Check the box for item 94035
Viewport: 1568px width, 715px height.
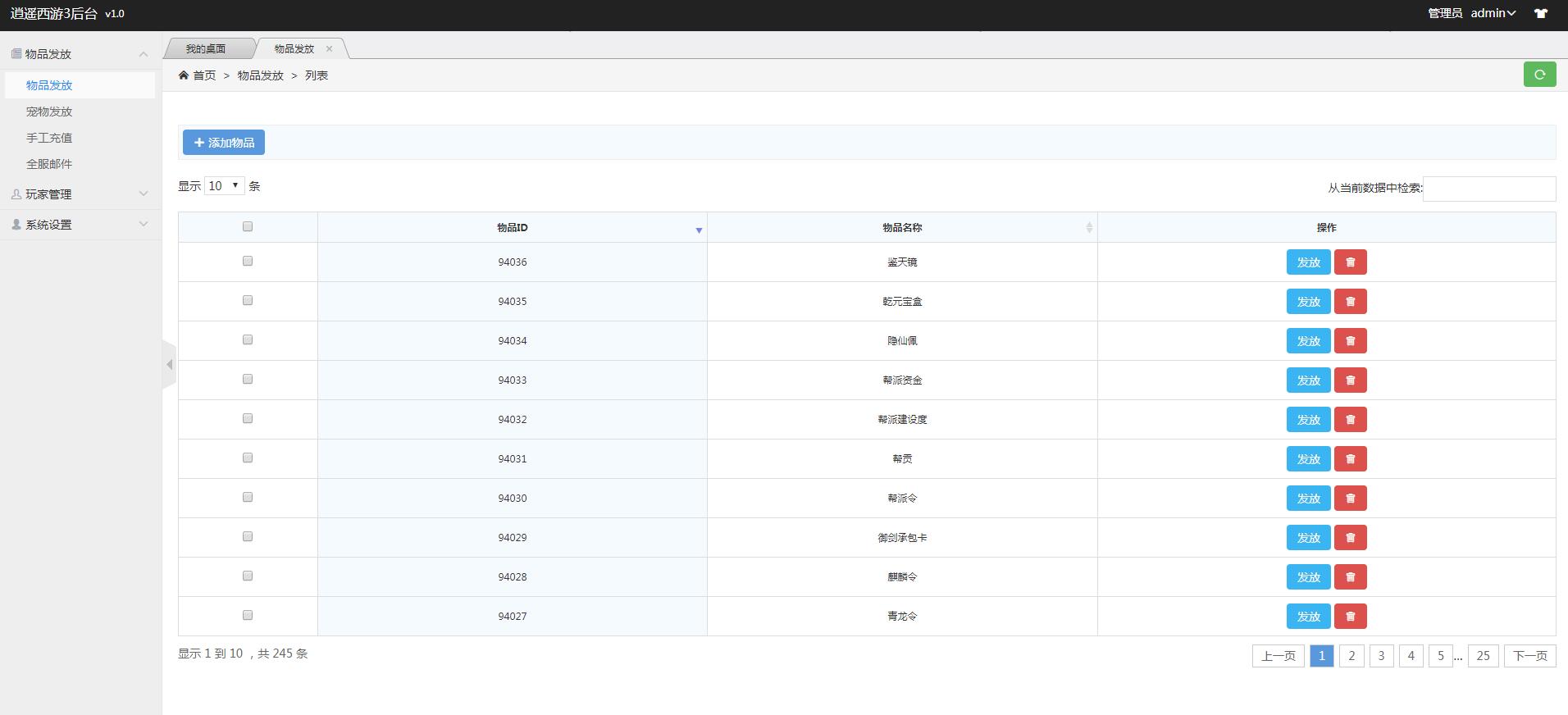[x=248, y=301]
